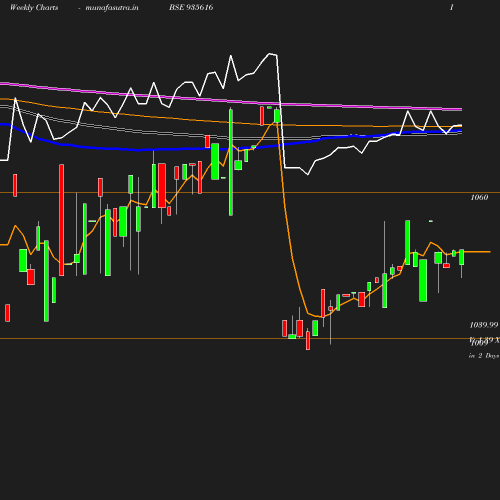This screenshot has width=500, height=500.
Task: Click the "Weekly Charts" title text
Action: (34, 8)
